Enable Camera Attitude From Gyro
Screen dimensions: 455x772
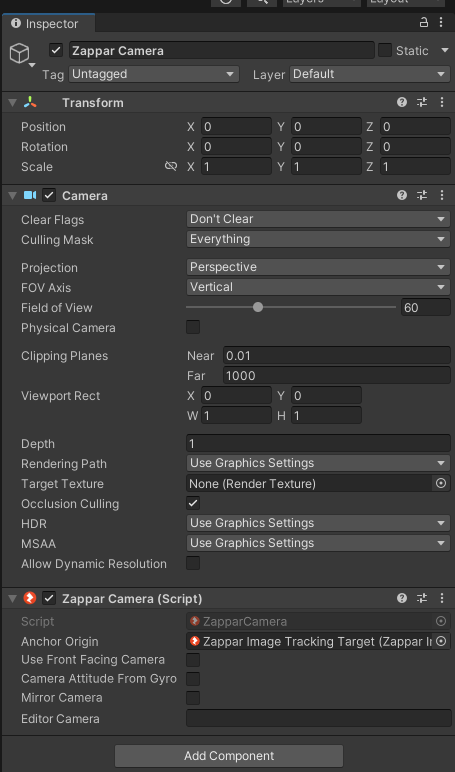193,679
